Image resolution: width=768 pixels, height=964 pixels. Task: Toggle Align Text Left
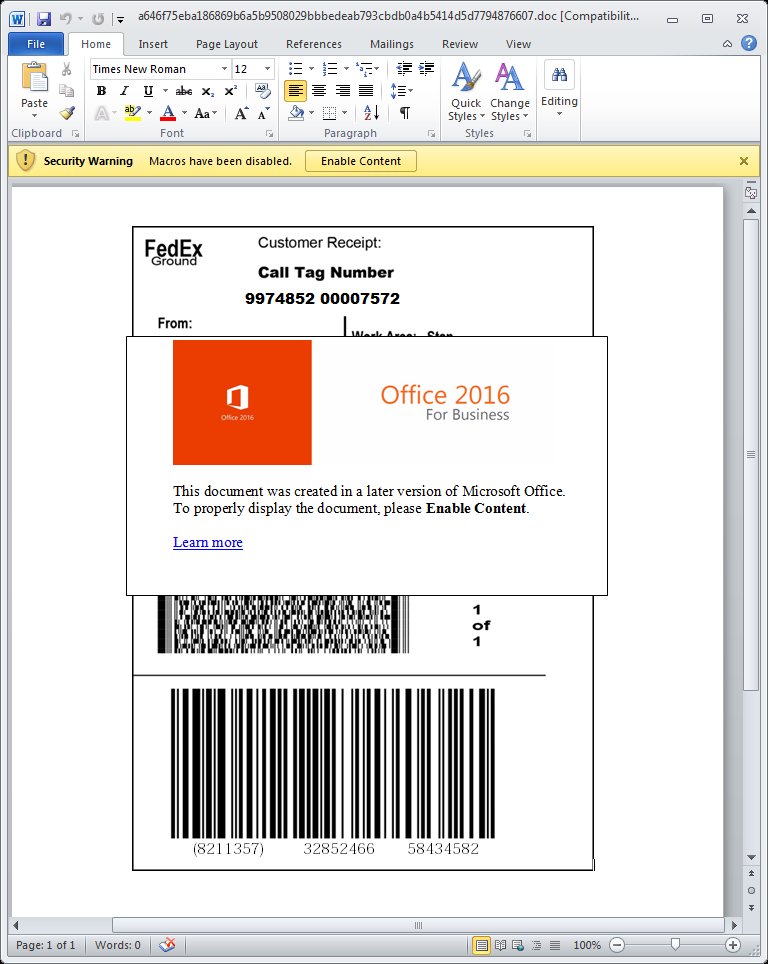295,91
